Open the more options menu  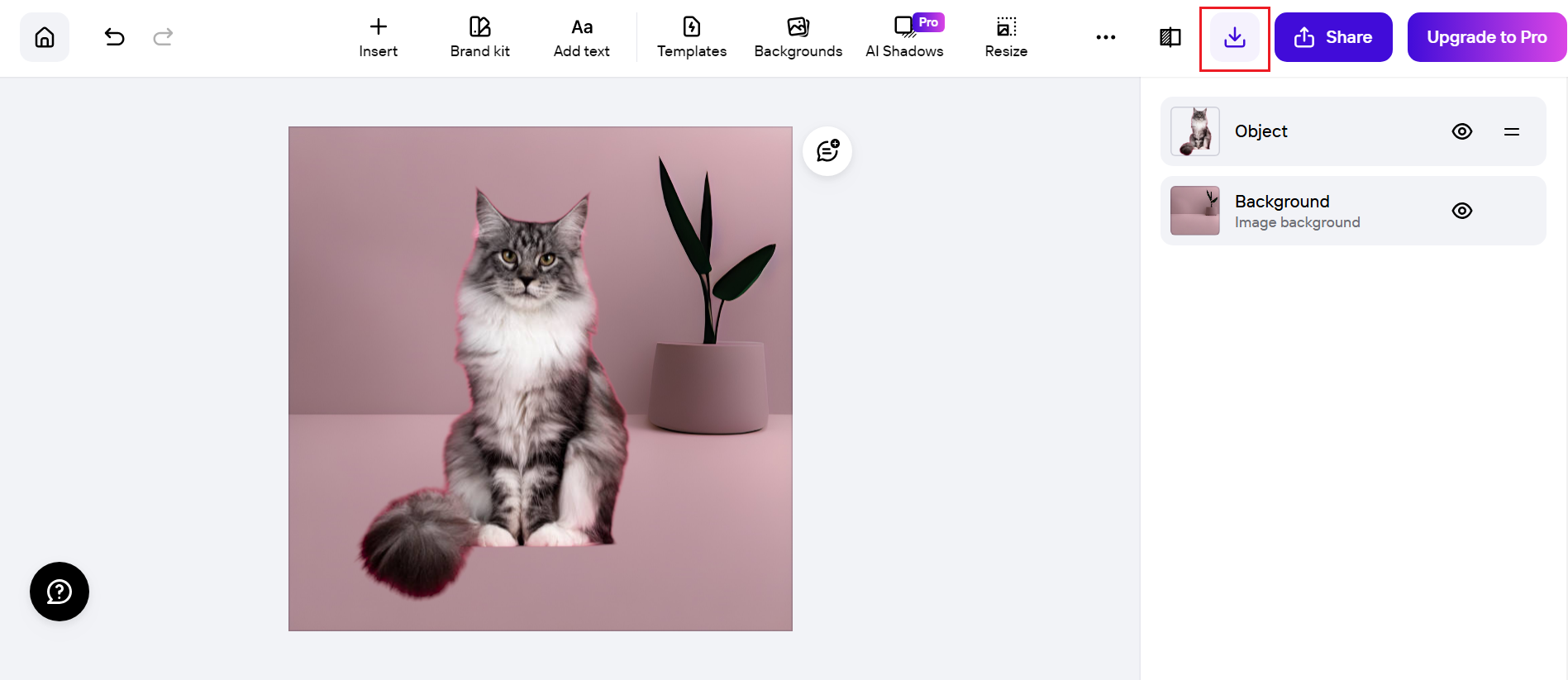tap(1106, 37)
